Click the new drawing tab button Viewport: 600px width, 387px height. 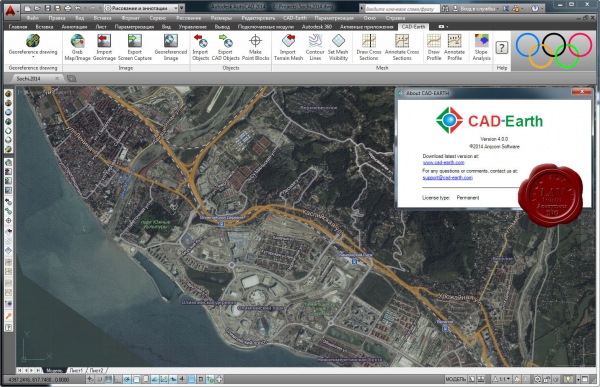pos(72,78)
